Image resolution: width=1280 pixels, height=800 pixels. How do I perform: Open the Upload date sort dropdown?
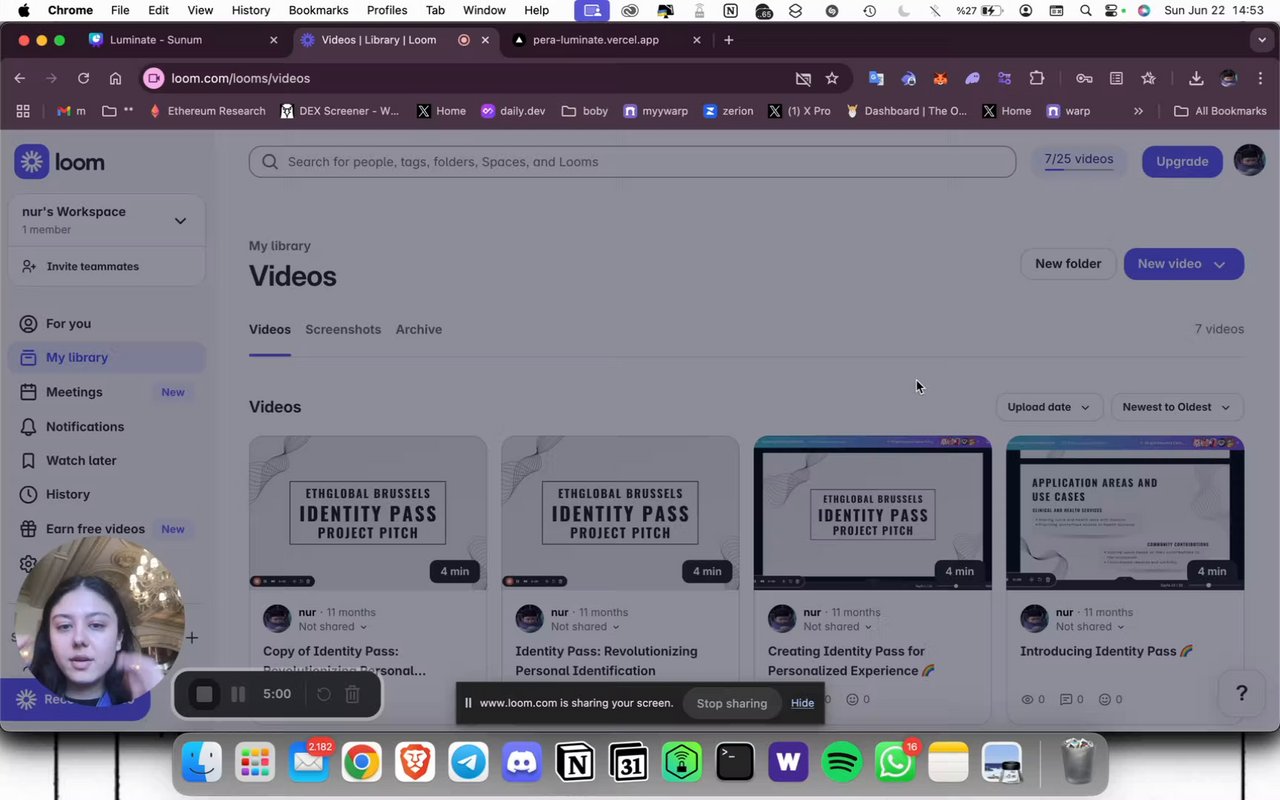click(x=1048, y=407)
